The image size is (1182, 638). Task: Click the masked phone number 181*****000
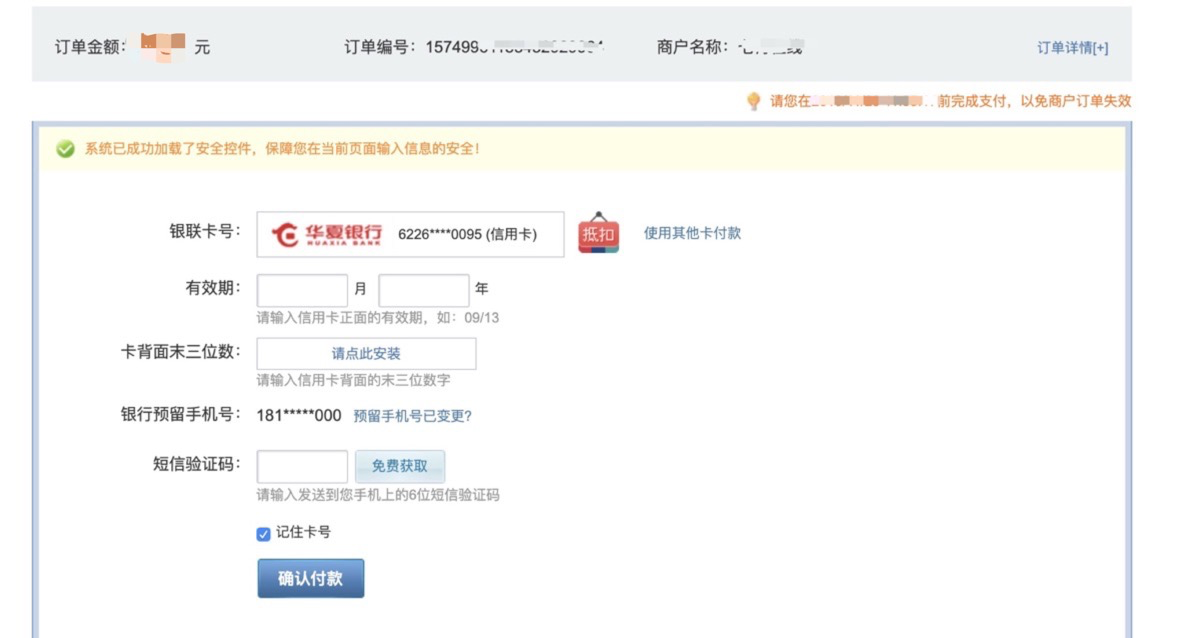pyautogui.click(x=299, y=416)
